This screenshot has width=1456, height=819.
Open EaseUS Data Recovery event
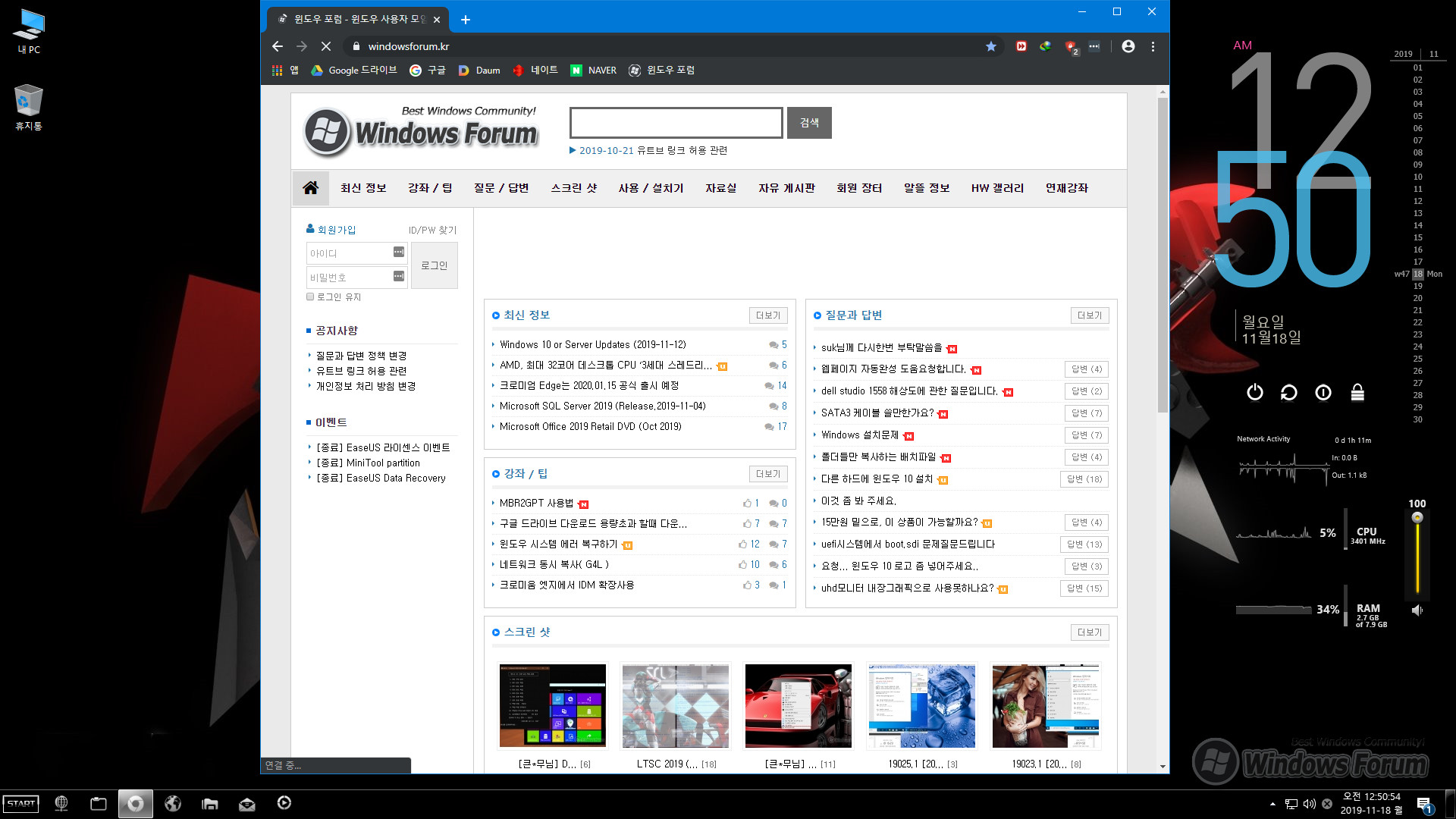click(x=381, y=478)
